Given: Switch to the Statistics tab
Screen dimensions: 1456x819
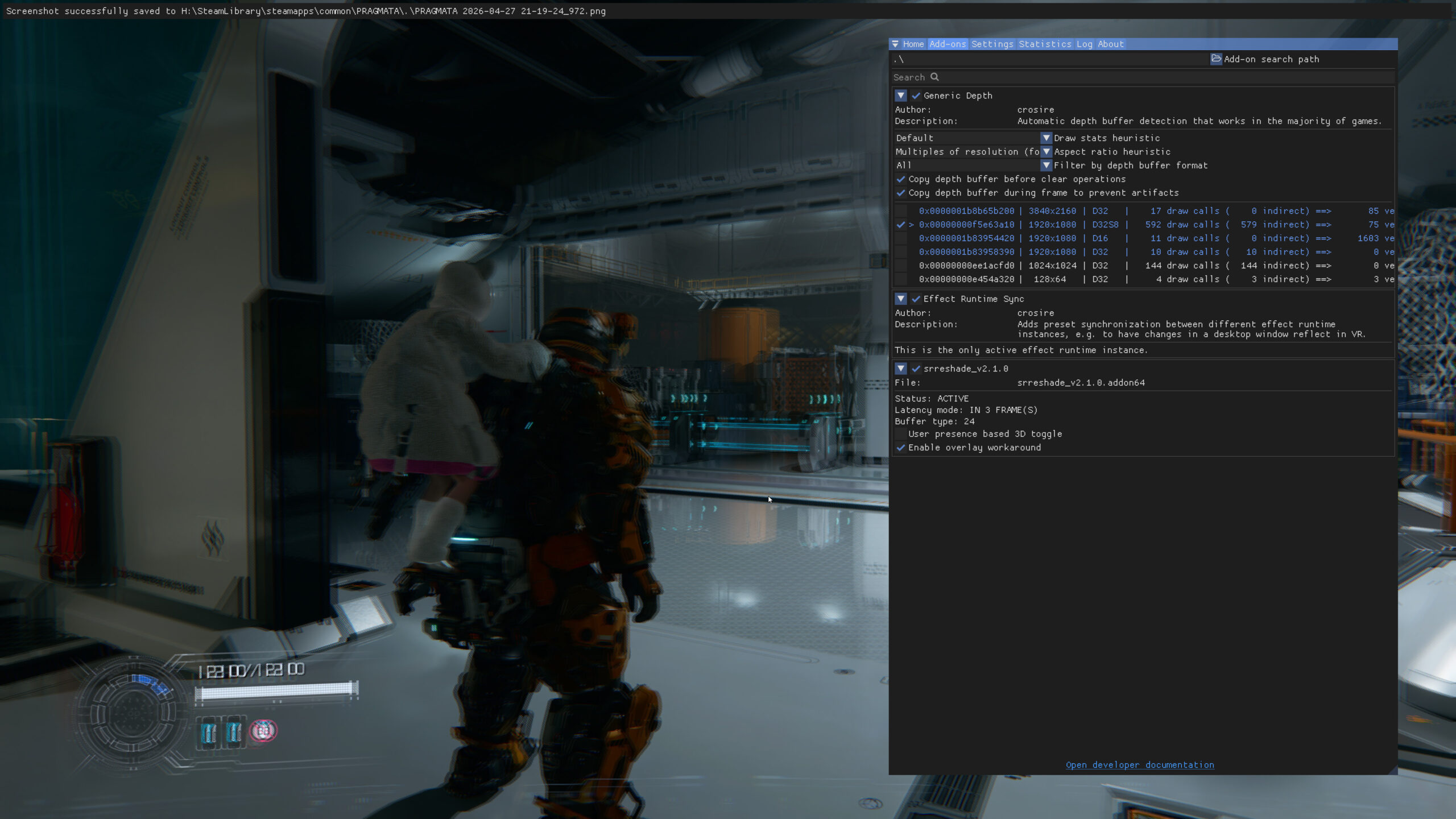Looking at the screenshot, I should [1045, 44].
